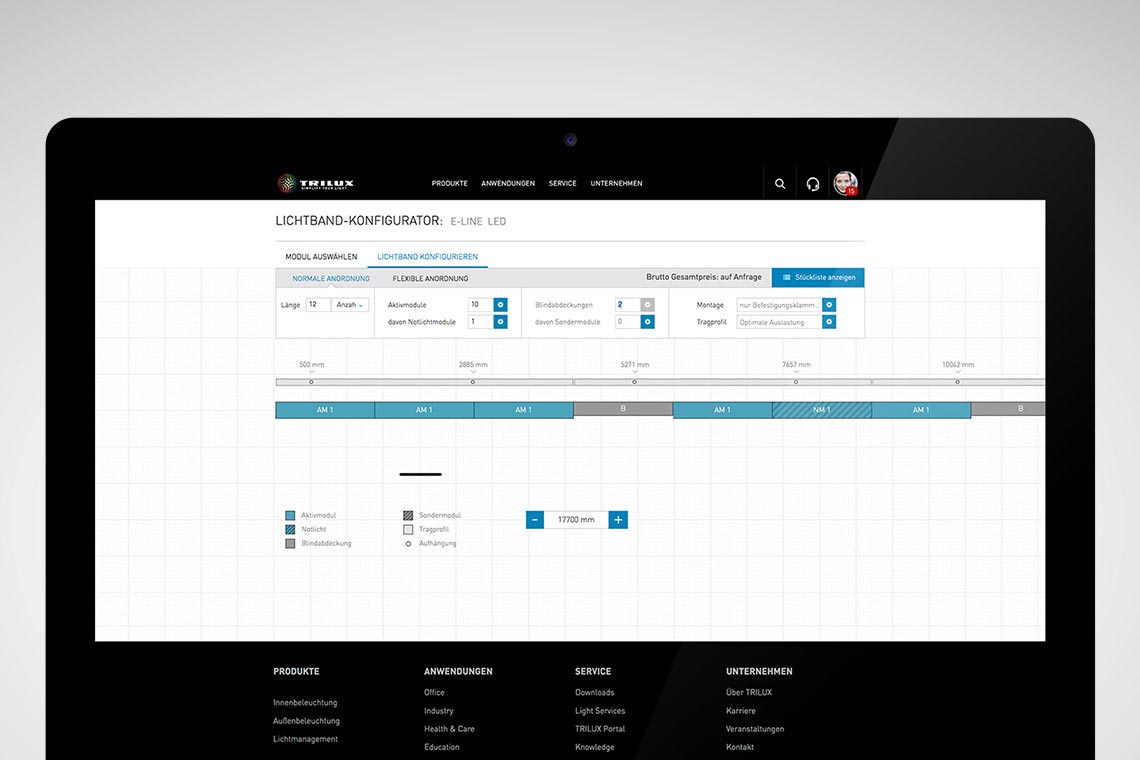The image size is (1140, 760).
Task: Switch to Flexible Anordnung tab
Action: (x=430, y=279)
